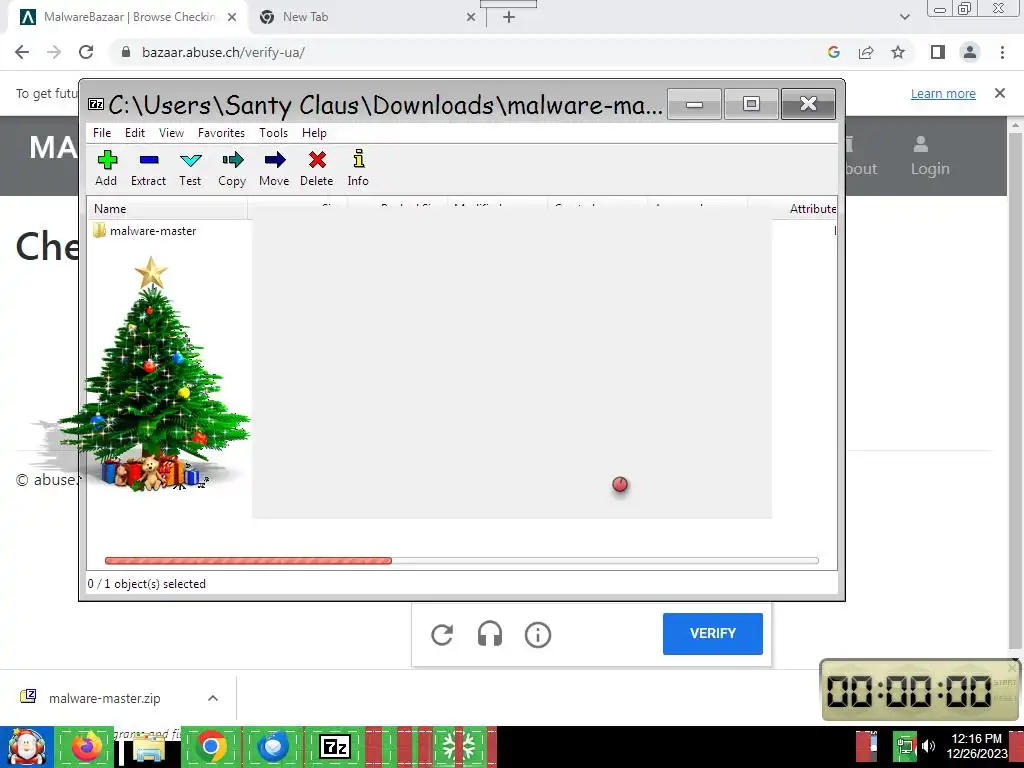Close the New Tab tab
Screen dimensions: 1024x768
click(x=471, y=17)
